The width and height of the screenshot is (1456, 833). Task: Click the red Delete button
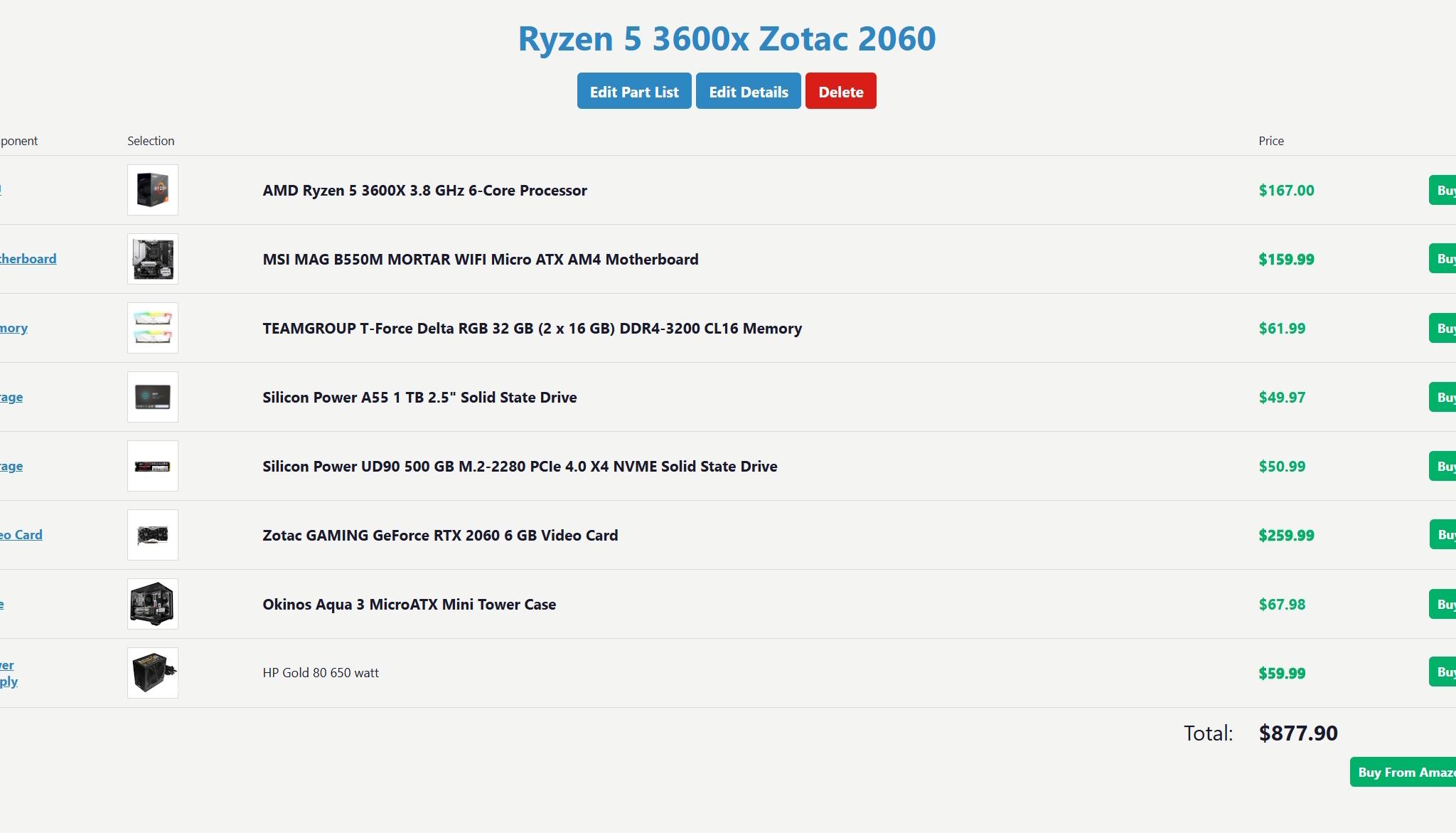coord(841,91)
